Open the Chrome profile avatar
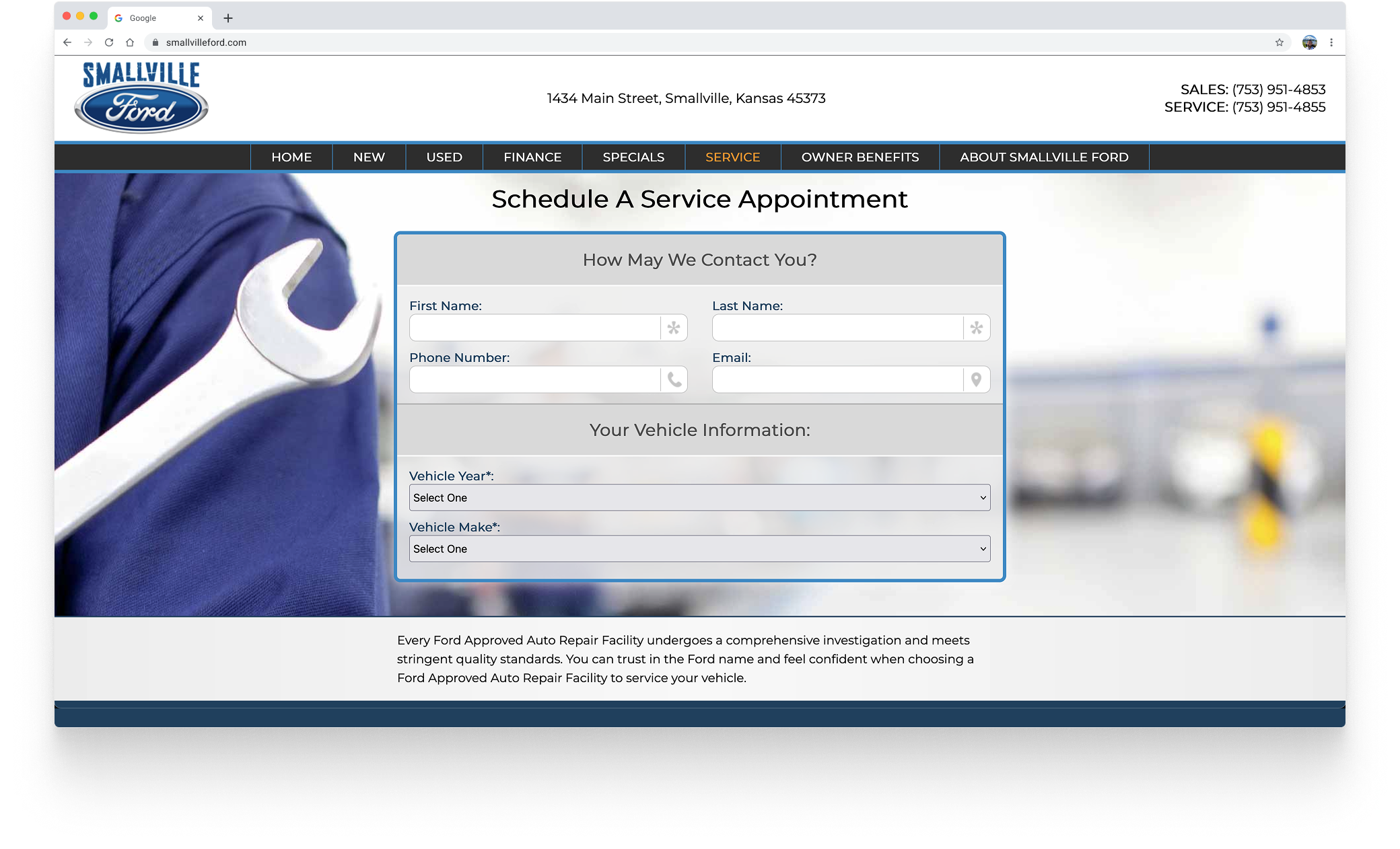 1309,42
